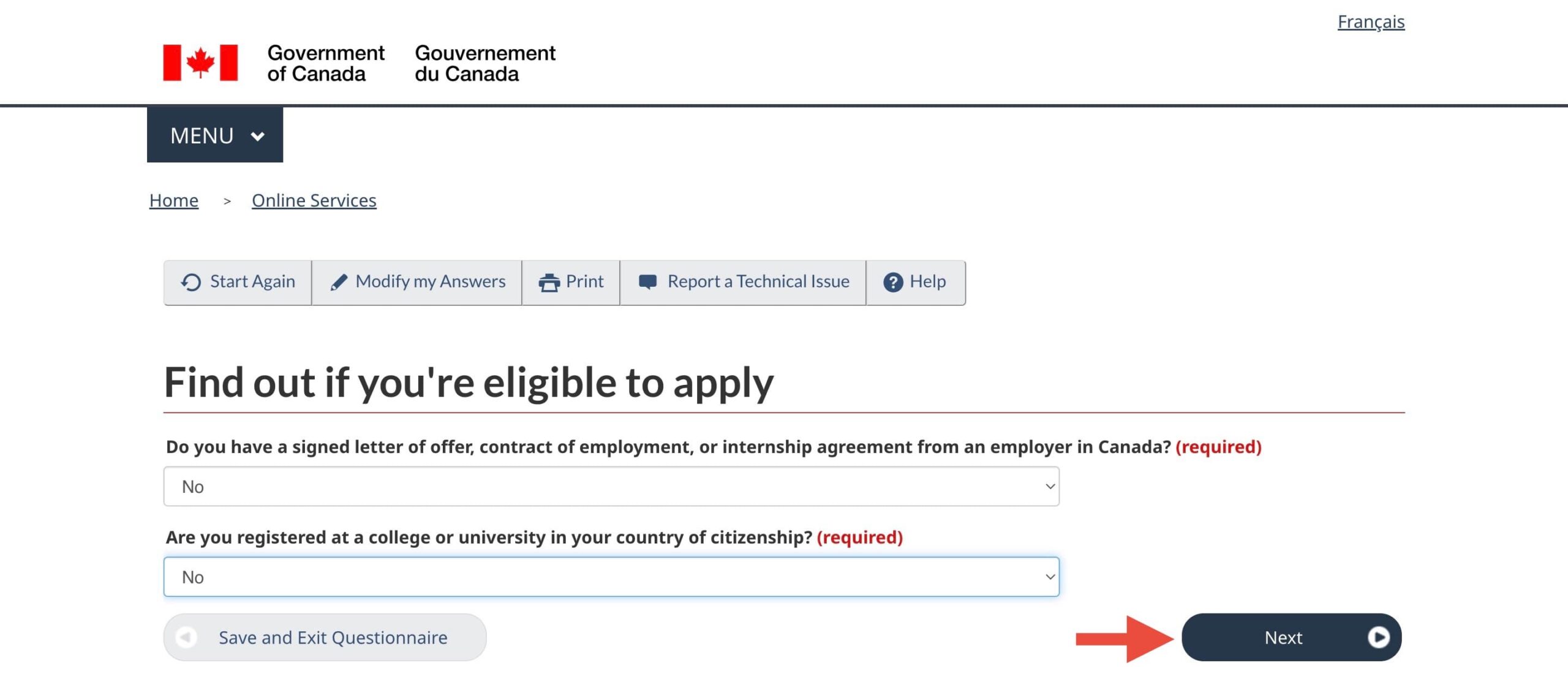Go to the Home breadcrumb
The width and height of the screenshot is (1568, 676).
[x=174, y=200]
